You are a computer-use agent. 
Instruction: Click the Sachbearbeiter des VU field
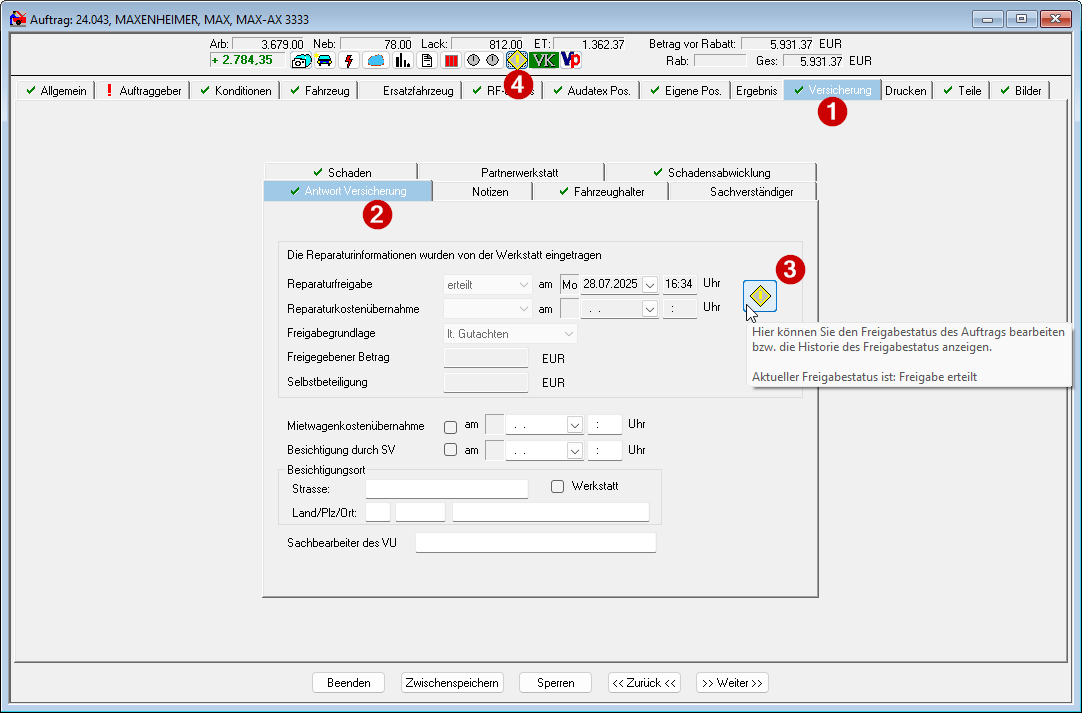click(535, 543)
